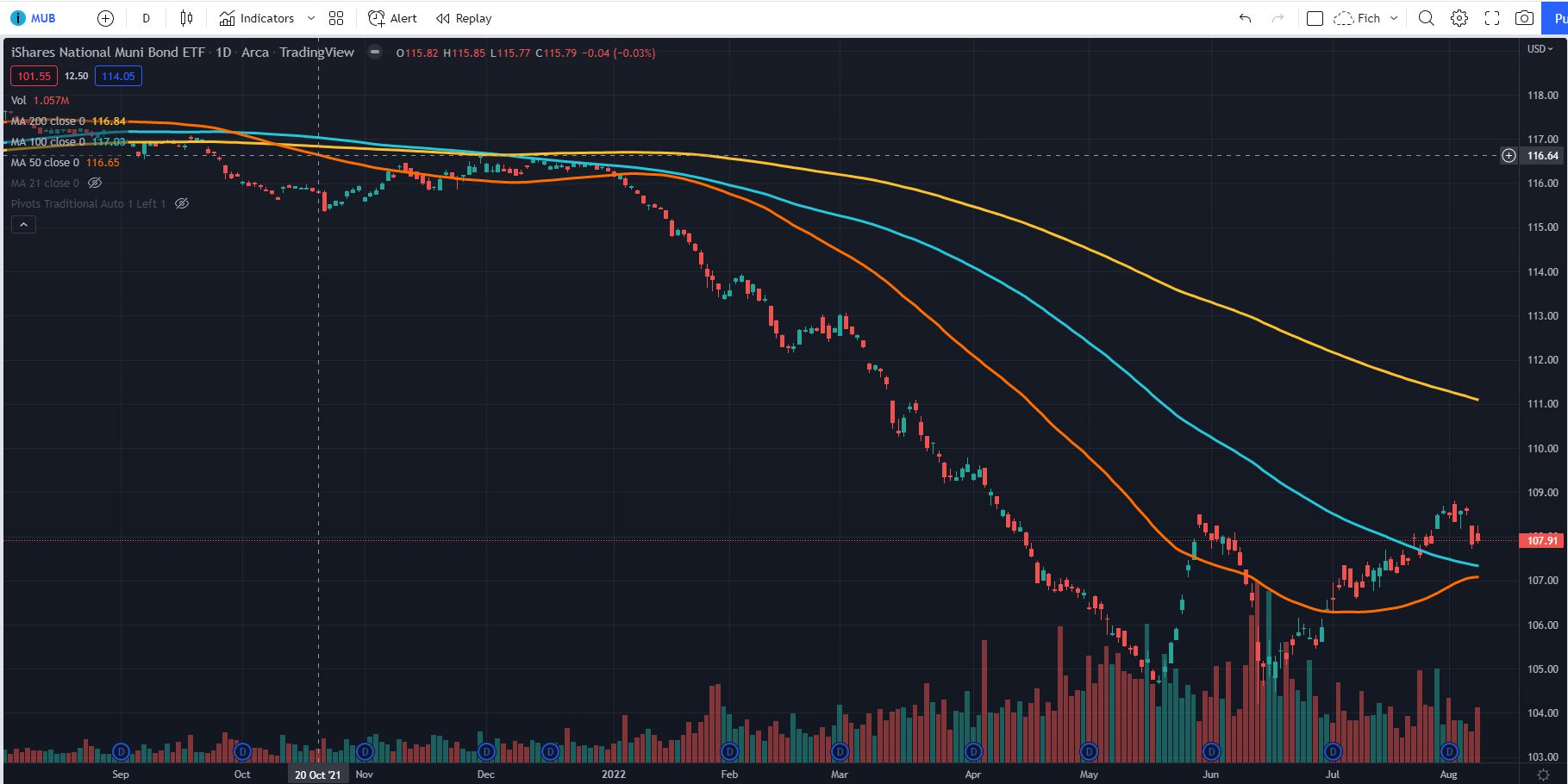
Task: Collapse the indicator legend with arrow
Action: (23, 225)
